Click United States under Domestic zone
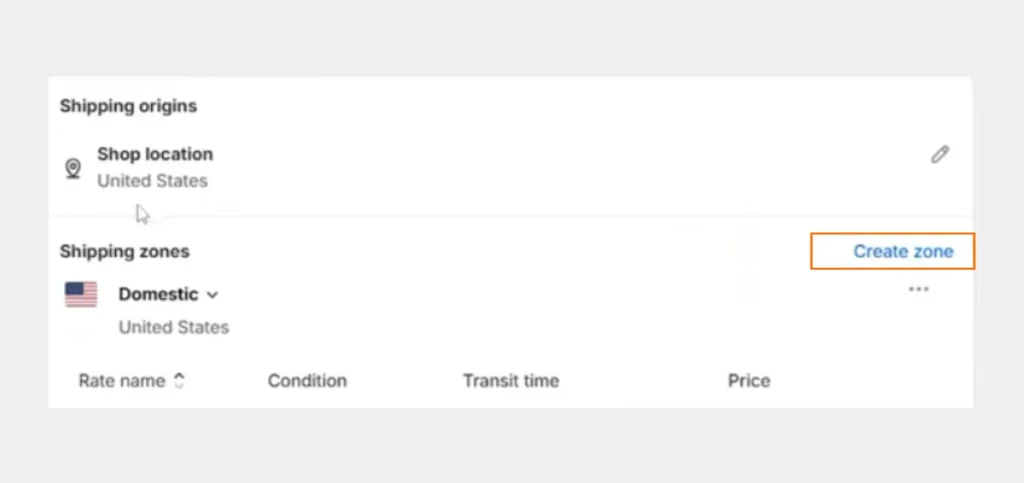This screenshot has width=1024, height=483. [x=174, y=327]
